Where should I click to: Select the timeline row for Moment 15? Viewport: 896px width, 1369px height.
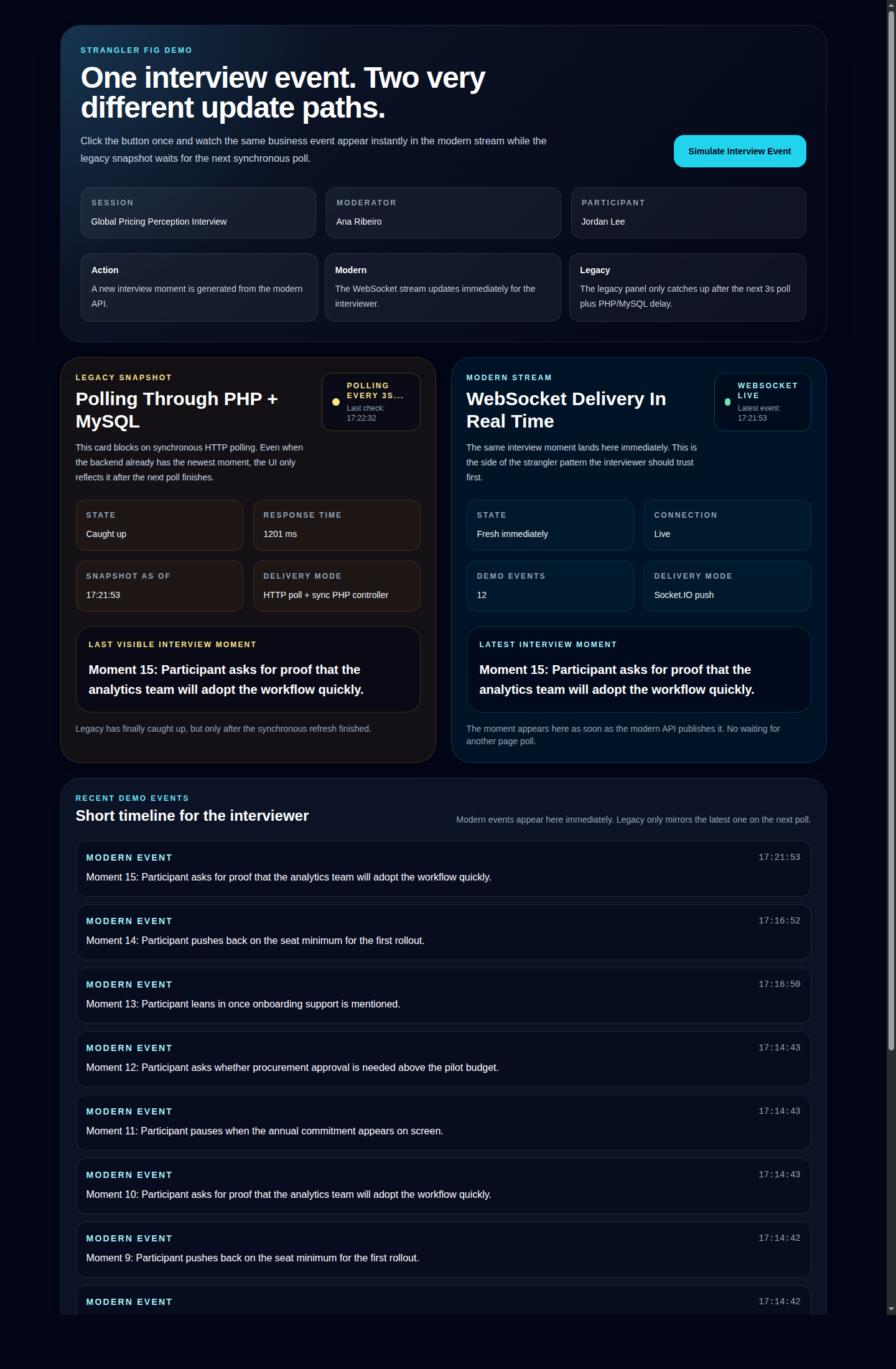(444, 869)
